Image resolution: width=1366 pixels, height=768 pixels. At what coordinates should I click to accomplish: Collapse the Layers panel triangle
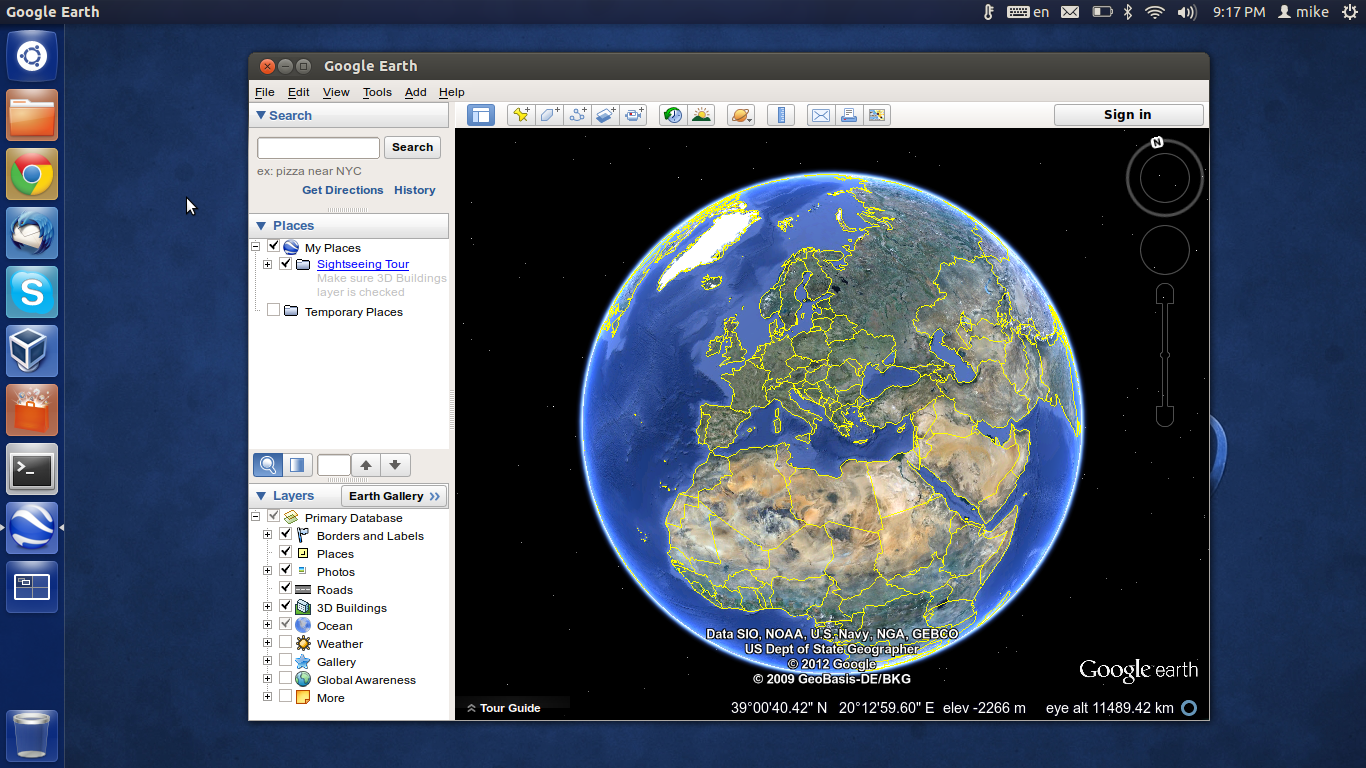261,495
